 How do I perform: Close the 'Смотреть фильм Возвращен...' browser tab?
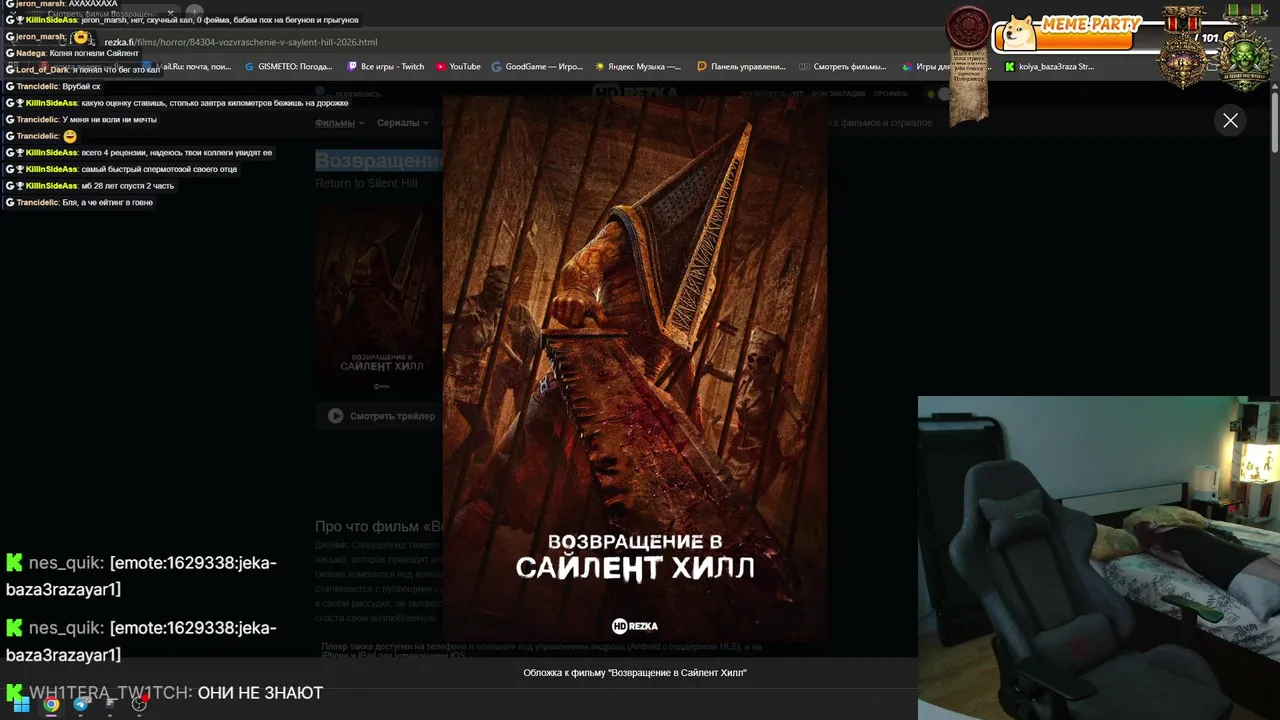tap(170, 13)
